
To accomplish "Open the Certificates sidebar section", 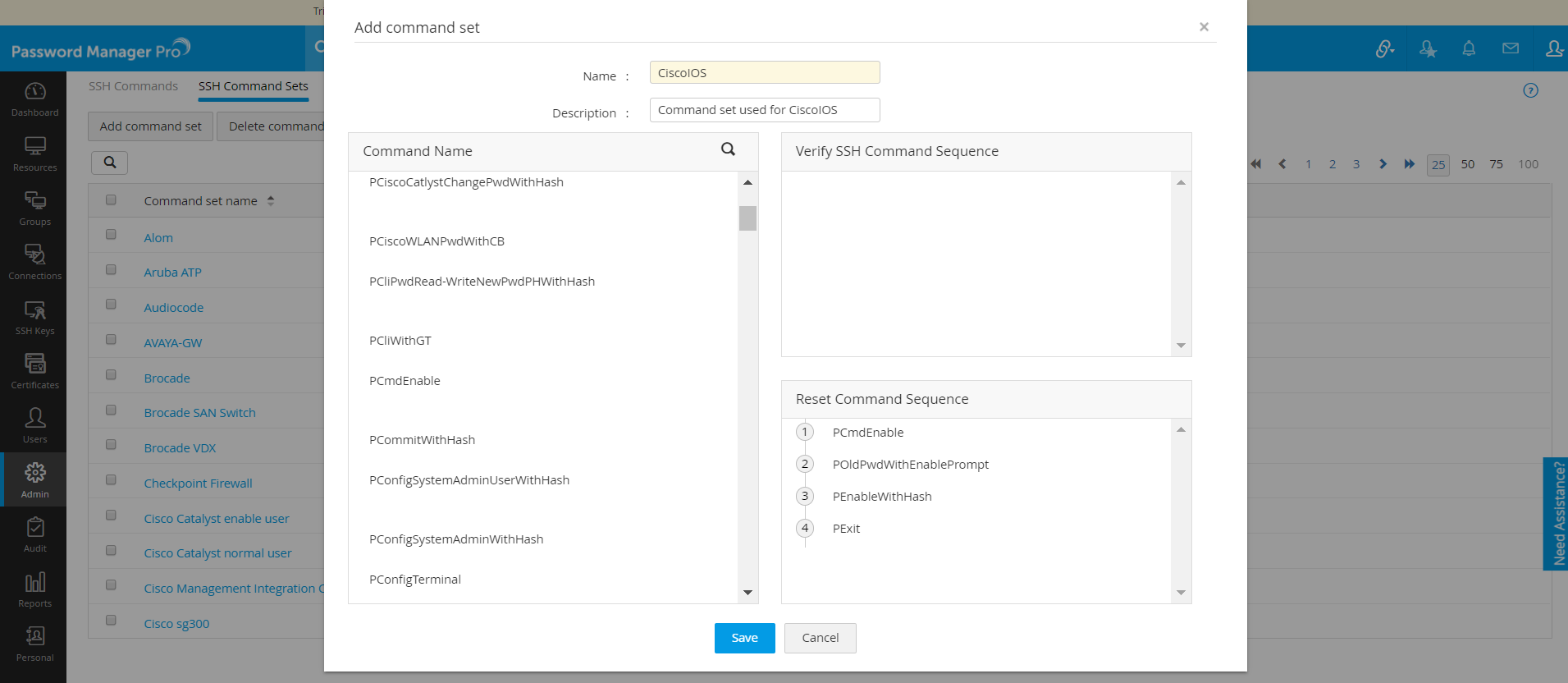I will [x=34, y=371].
